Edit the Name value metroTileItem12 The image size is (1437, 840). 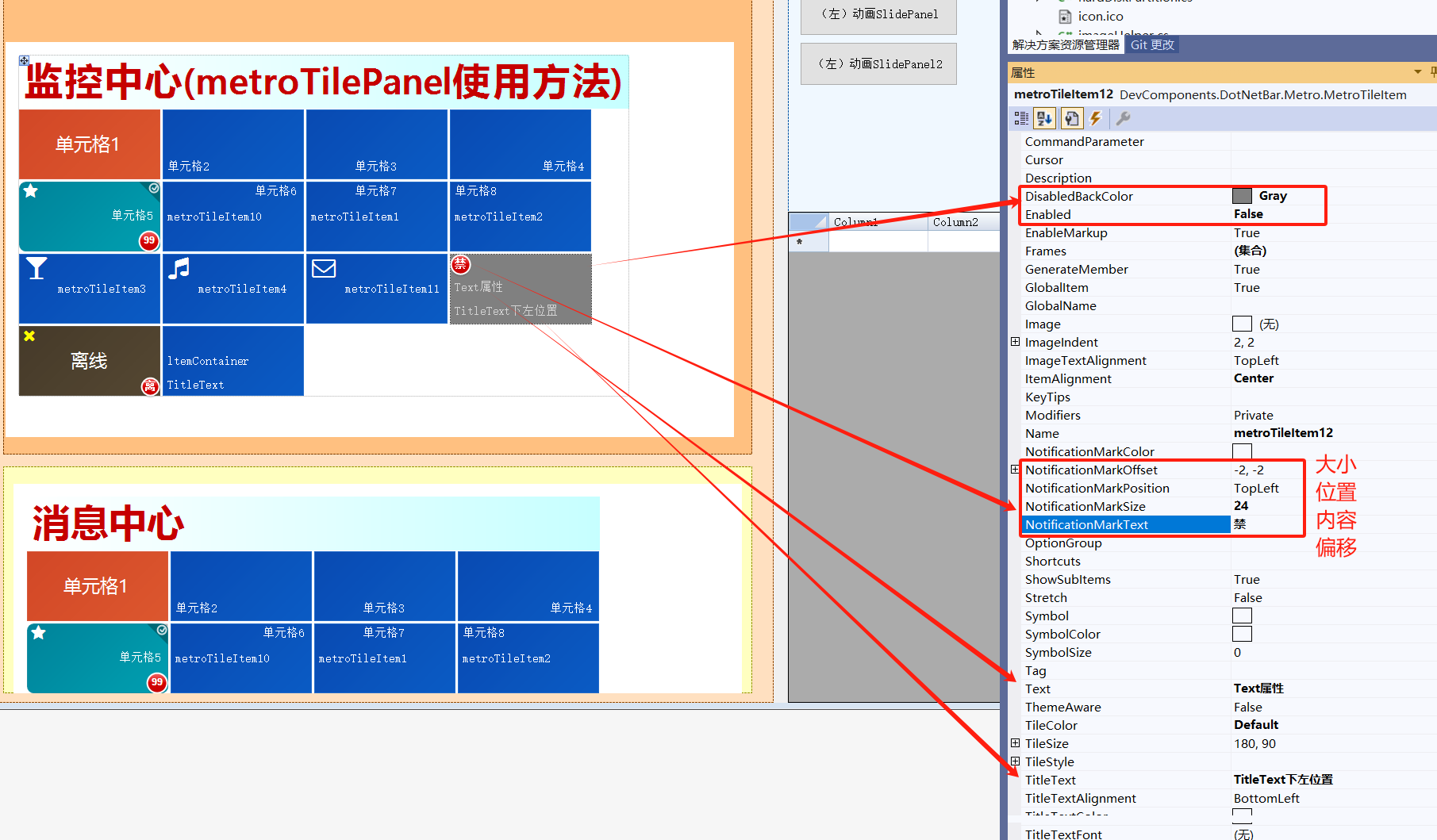[x=1333, y=433]
